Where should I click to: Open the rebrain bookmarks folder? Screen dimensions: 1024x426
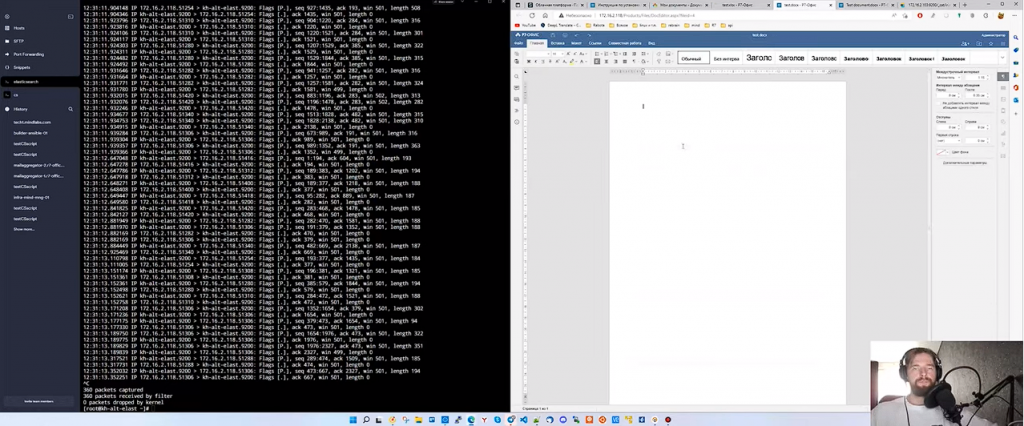pos(670,25)
